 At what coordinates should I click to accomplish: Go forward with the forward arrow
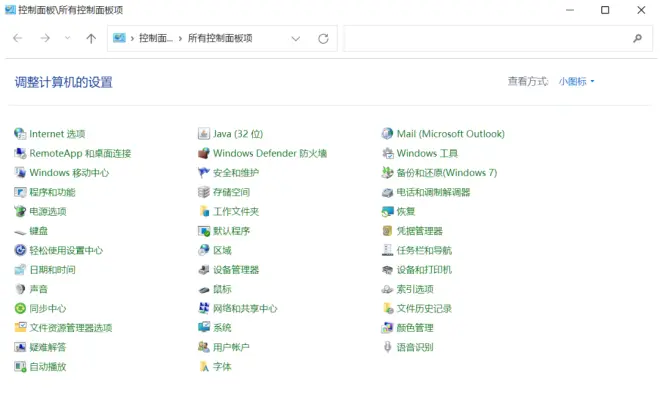click(x=45, y=38)
